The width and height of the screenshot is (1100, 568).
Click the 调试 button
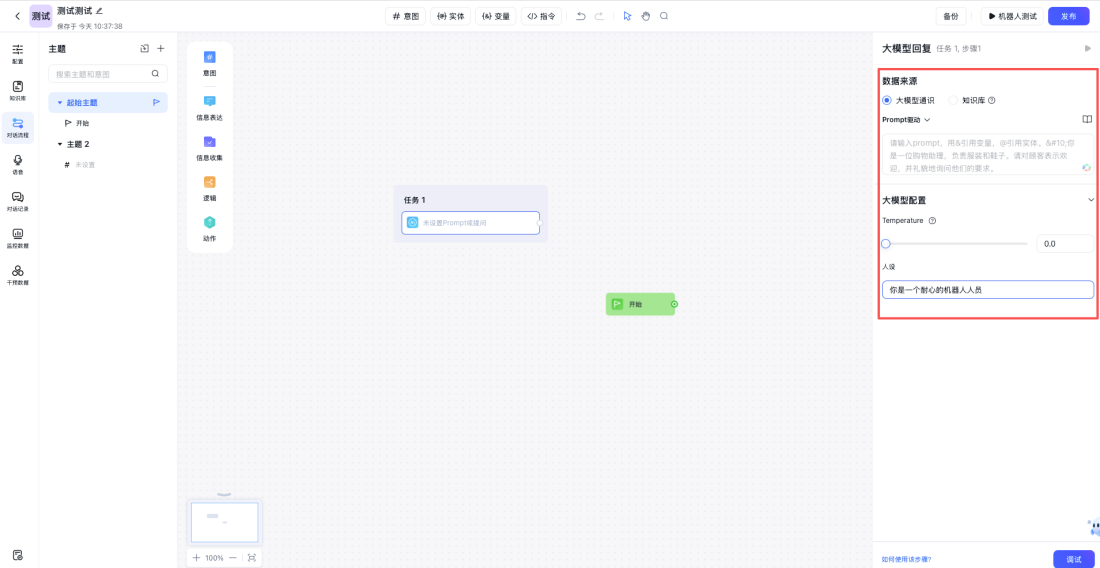(x=1073, y=559)
